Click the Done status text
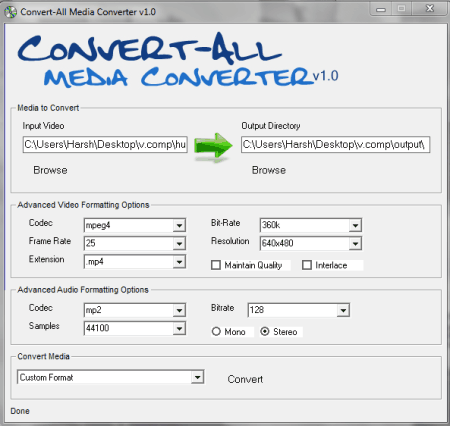Screen dimensions: 450x426 pyautogui.click(x=20, y=411)
